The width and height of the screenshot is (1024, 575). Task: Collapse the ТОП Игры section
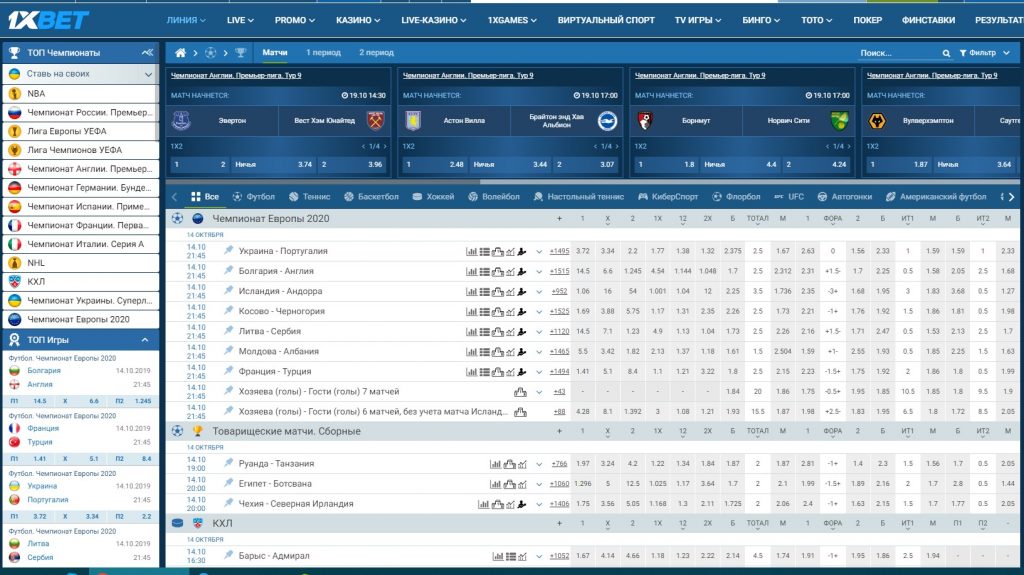(x=145, y=340)
